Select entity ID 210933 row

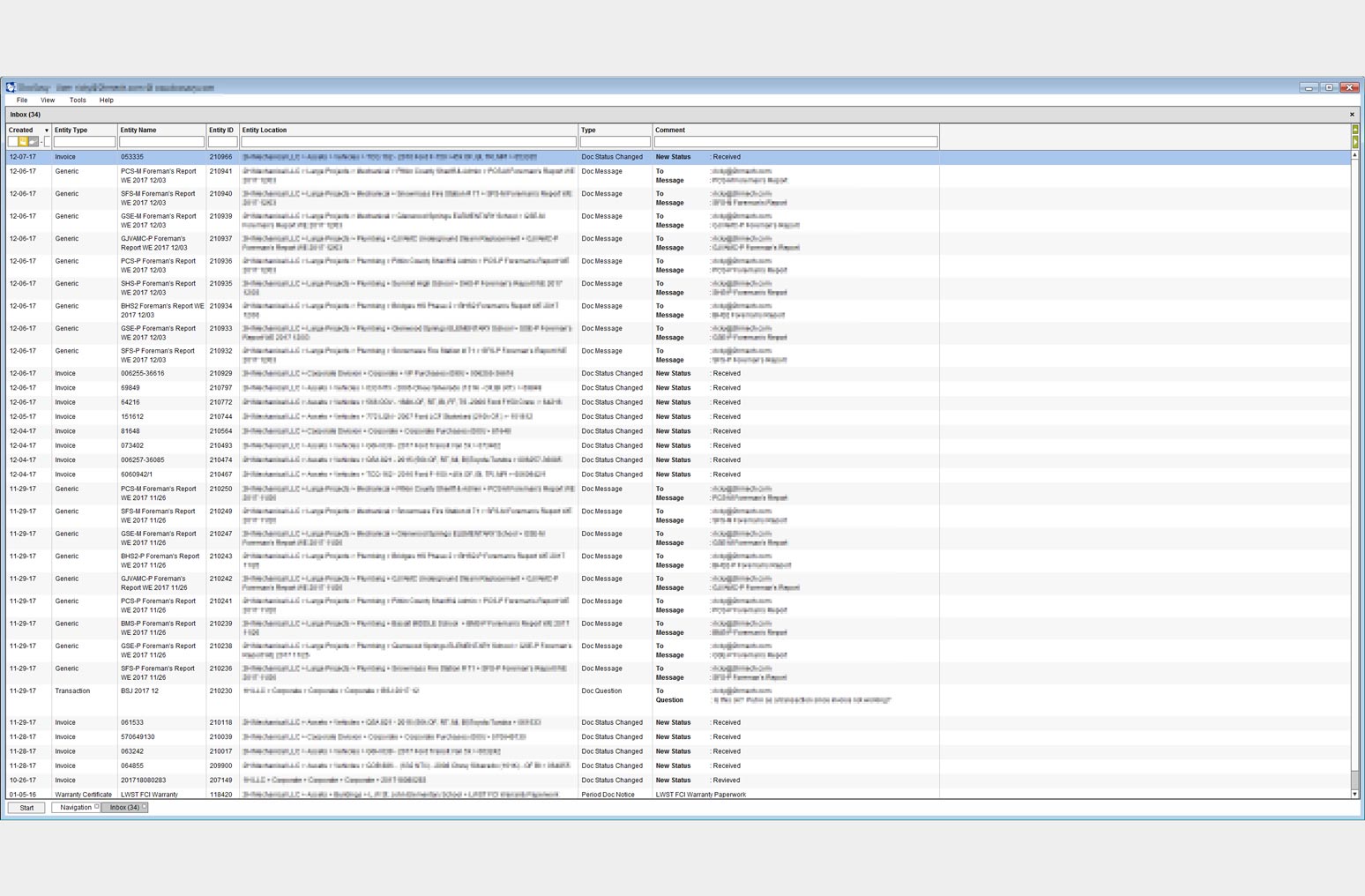tap(678, 333)
